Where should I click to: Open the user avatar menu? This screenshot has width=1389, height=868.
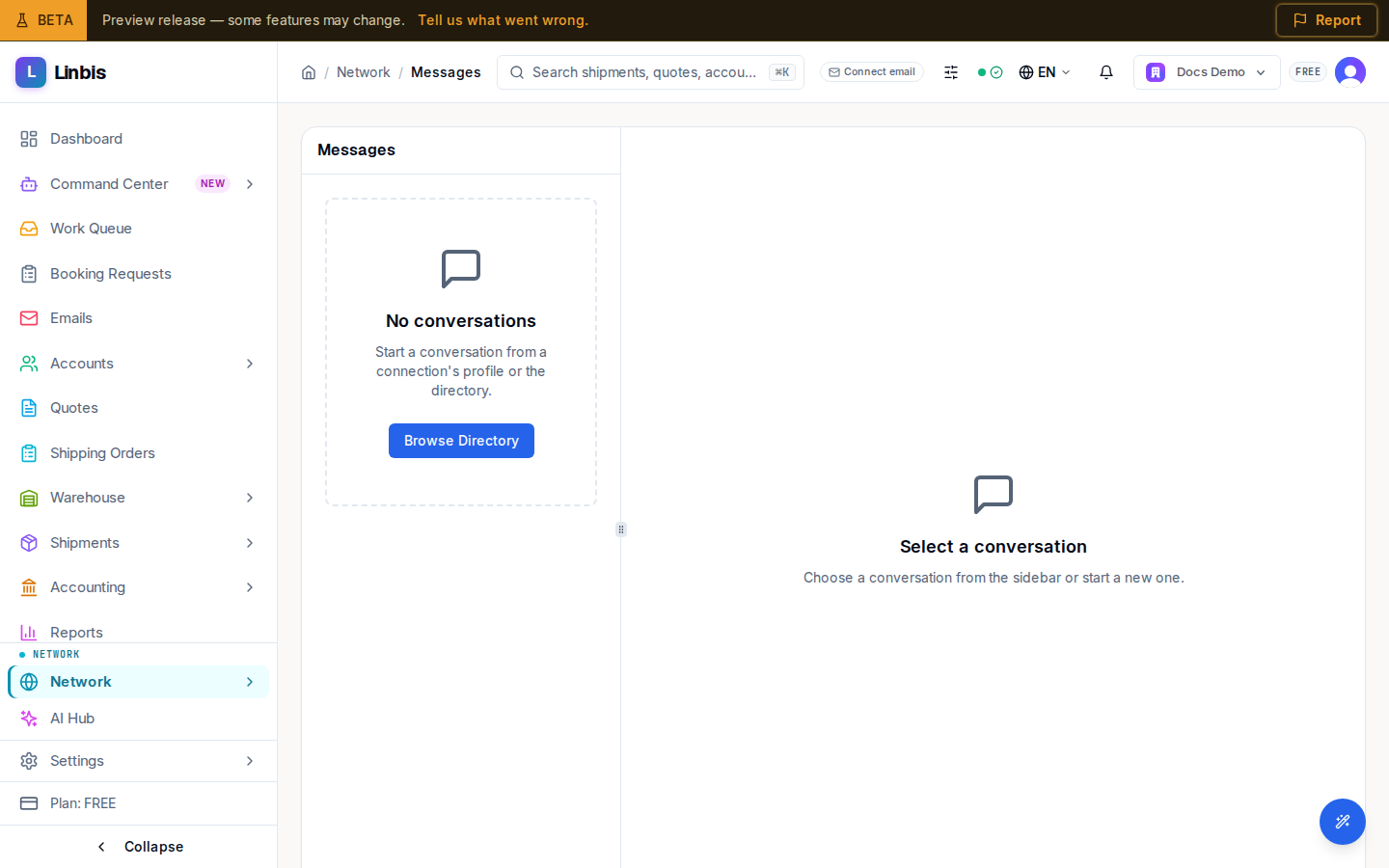(x=1350, y=72)
